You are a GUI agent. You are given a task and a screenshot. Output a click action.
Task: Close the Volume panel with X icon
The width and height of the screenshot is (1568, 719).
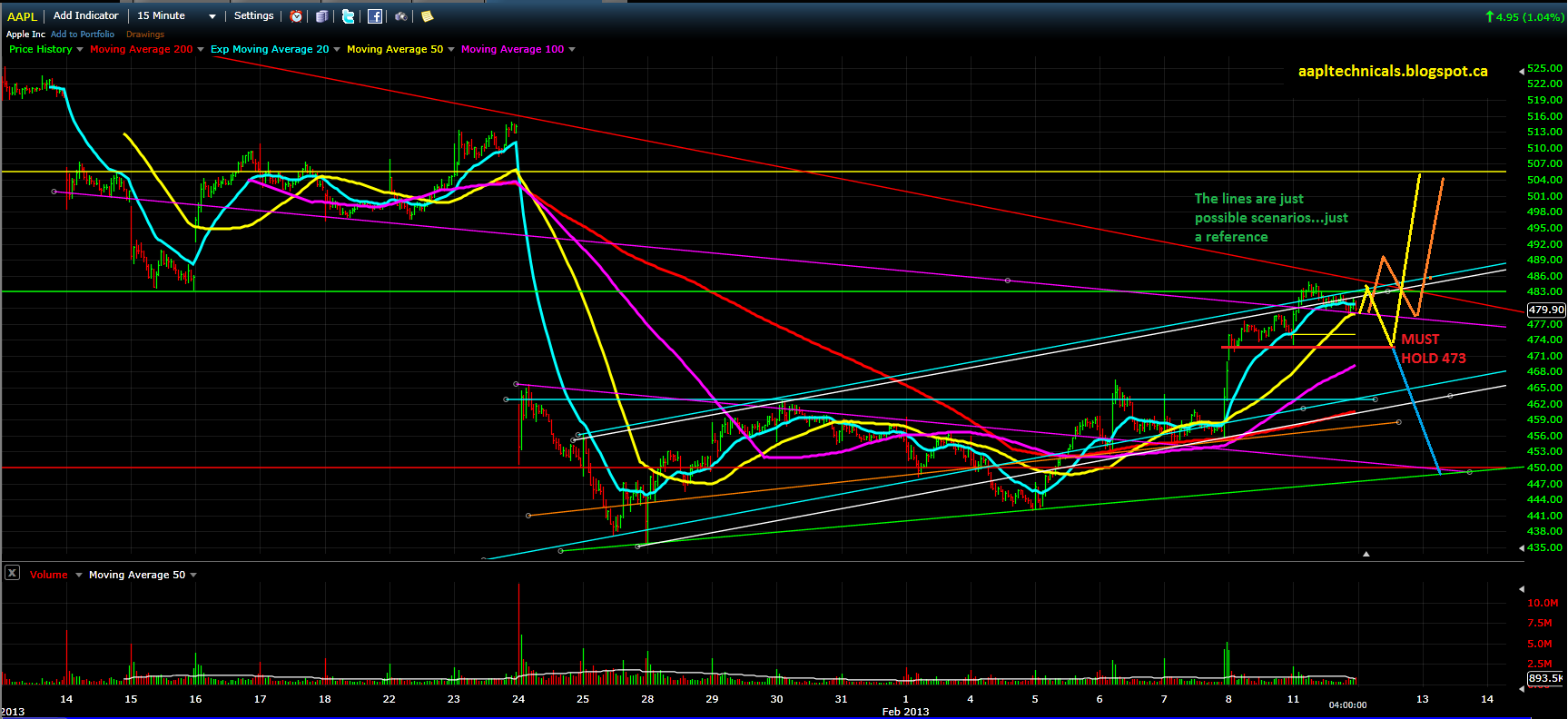[12, 572]
